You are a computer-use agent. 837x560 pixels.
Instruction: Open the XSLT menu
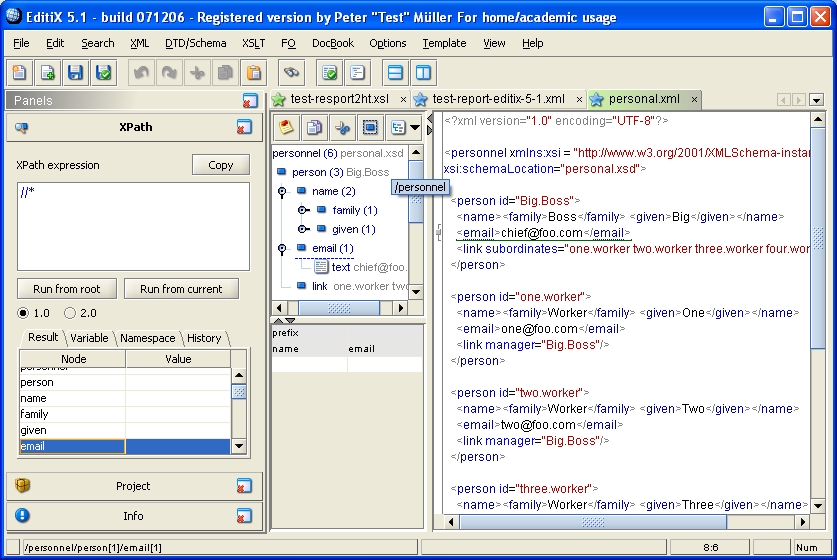click(253, 43)
